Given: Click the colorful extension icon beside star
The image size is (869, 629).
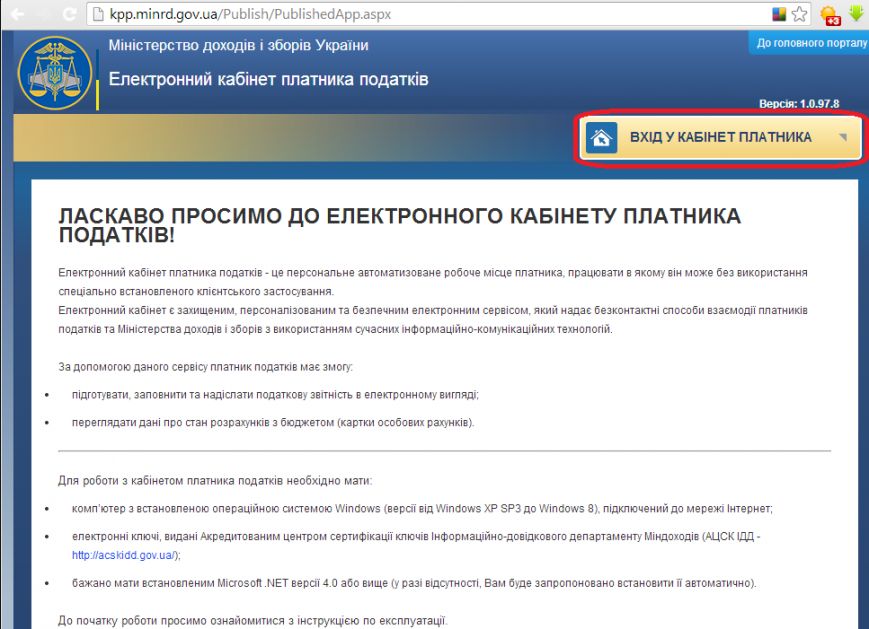Looking at the screenshot, I should 779,14.
